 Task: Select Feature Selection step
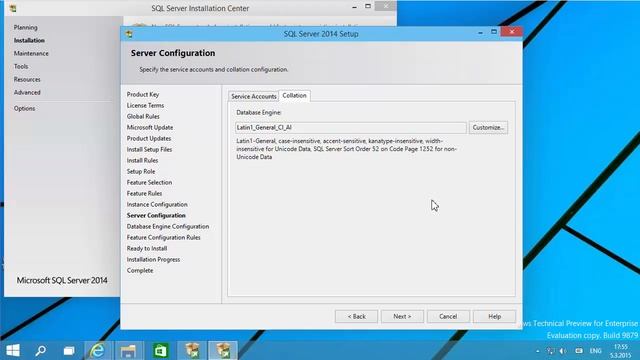point(149,182)
